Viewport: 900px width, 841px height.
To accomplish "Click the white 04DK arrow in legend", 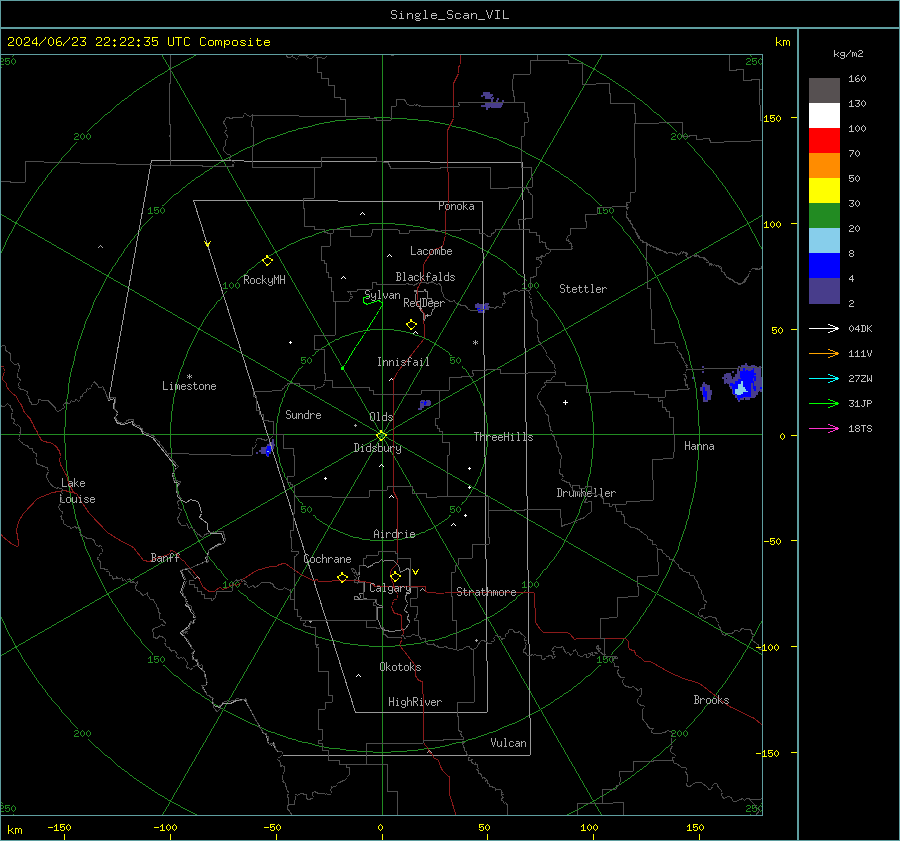I will [x=824, y=328].
